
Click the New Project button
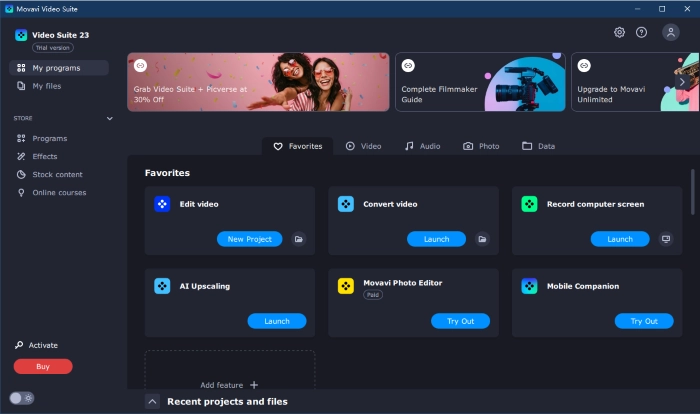point(250,239)
